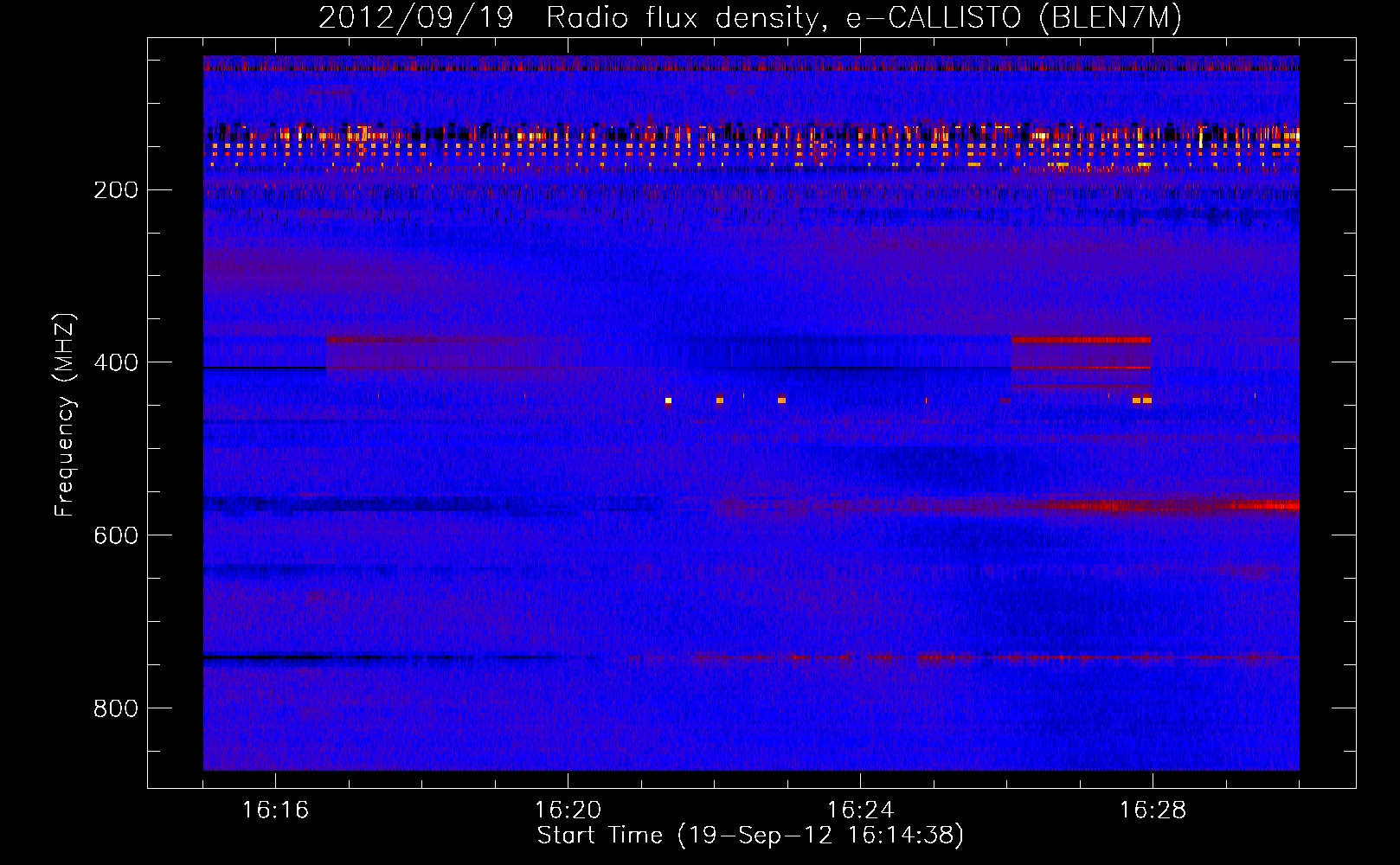
Task: Click the 16:28 time tick label
Action: (x=1153, y=810)
